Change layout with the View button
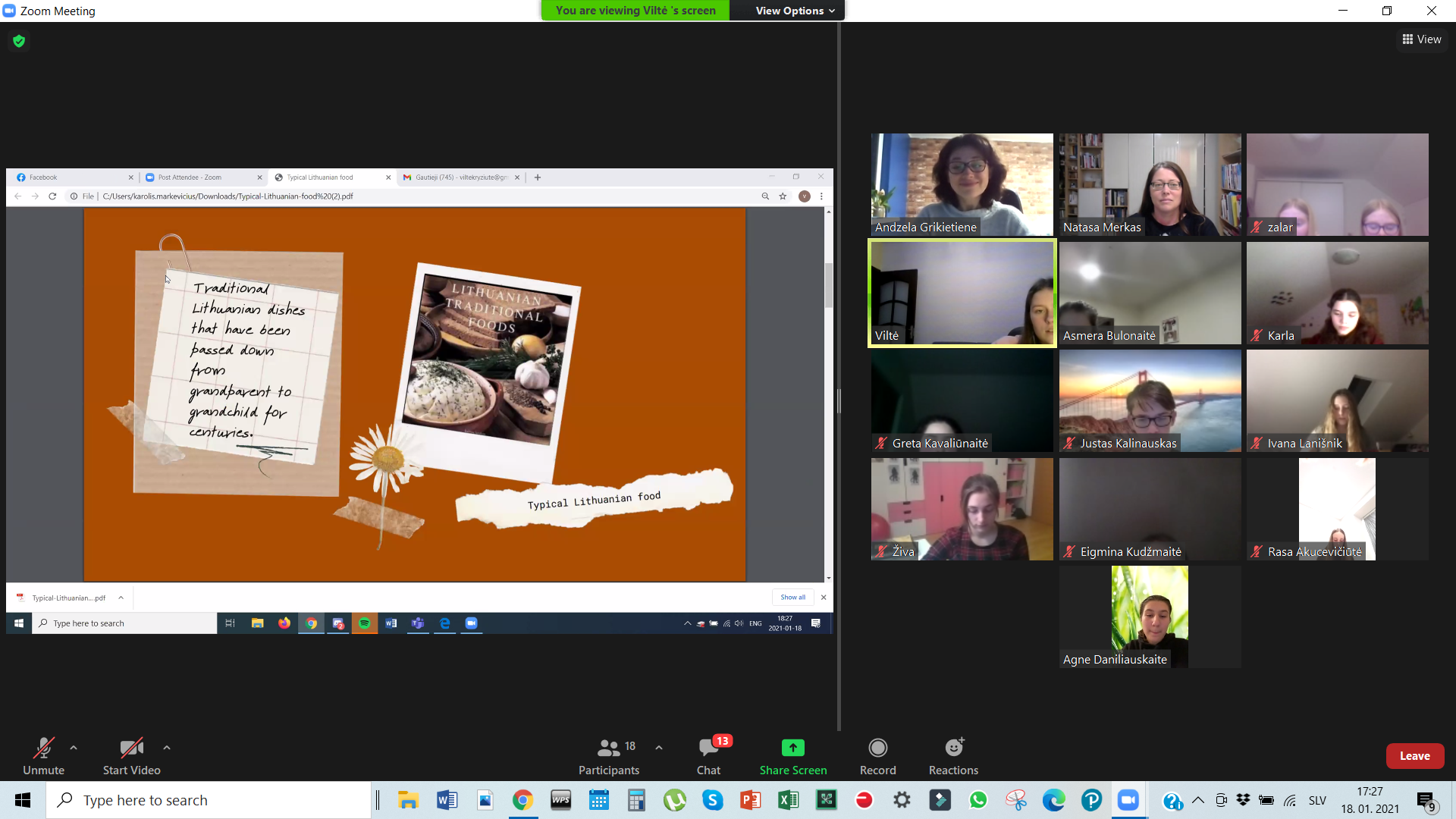This screenshot has width=1456, height=819. point(1422,39)
